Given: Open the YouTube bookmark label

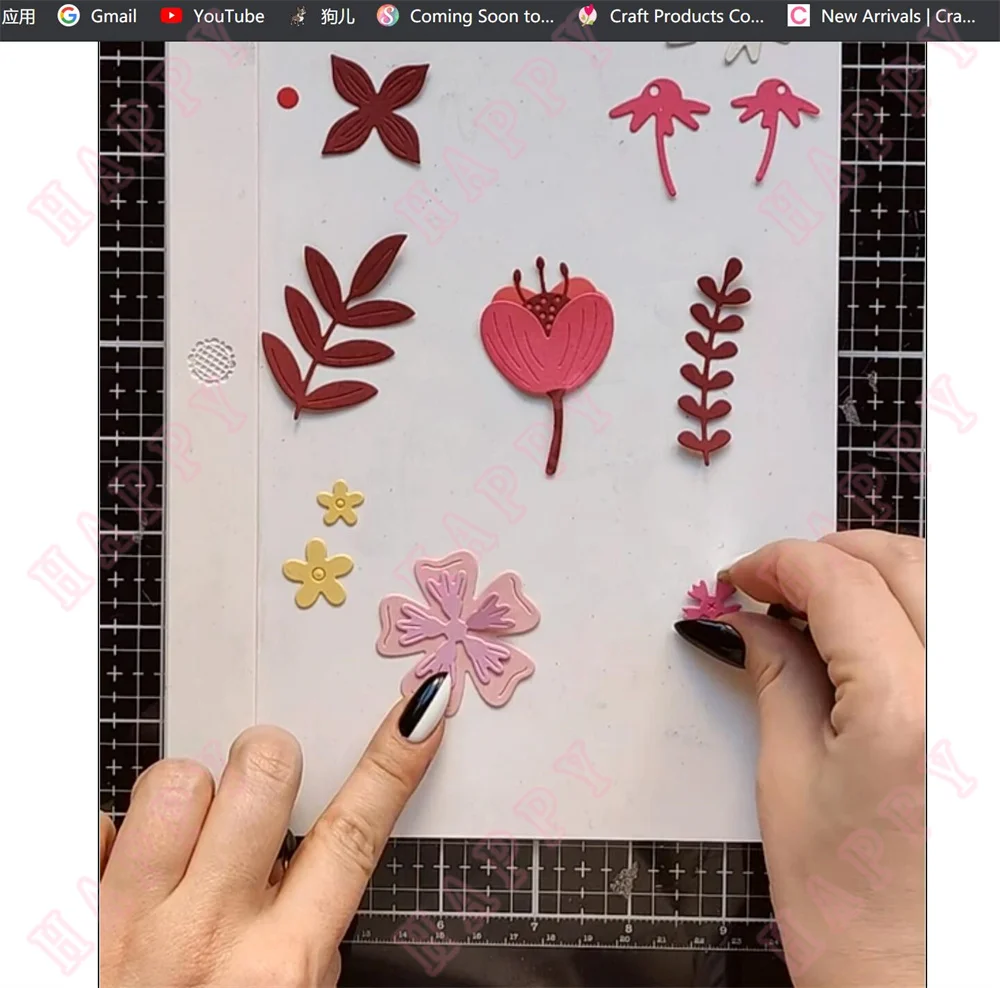Looking at the screenshot, I should [229, 16].
